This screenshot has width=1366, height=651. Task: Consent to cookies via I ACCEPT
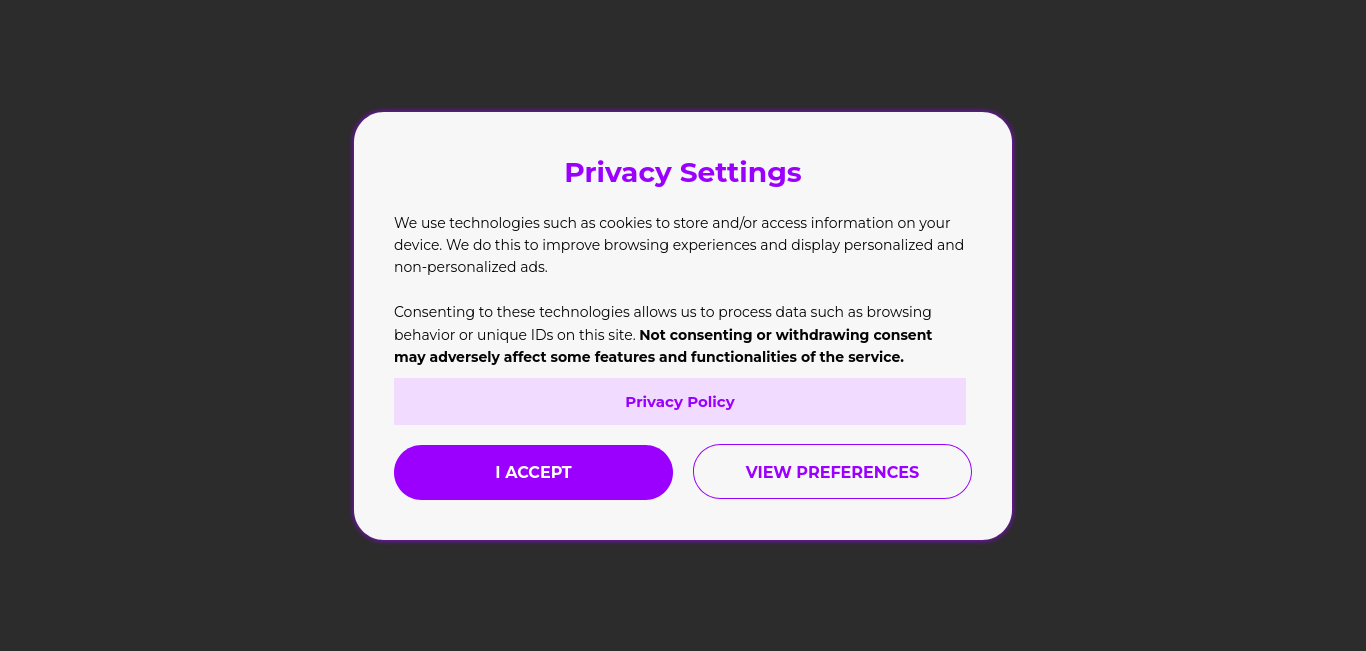coord(533,472)
